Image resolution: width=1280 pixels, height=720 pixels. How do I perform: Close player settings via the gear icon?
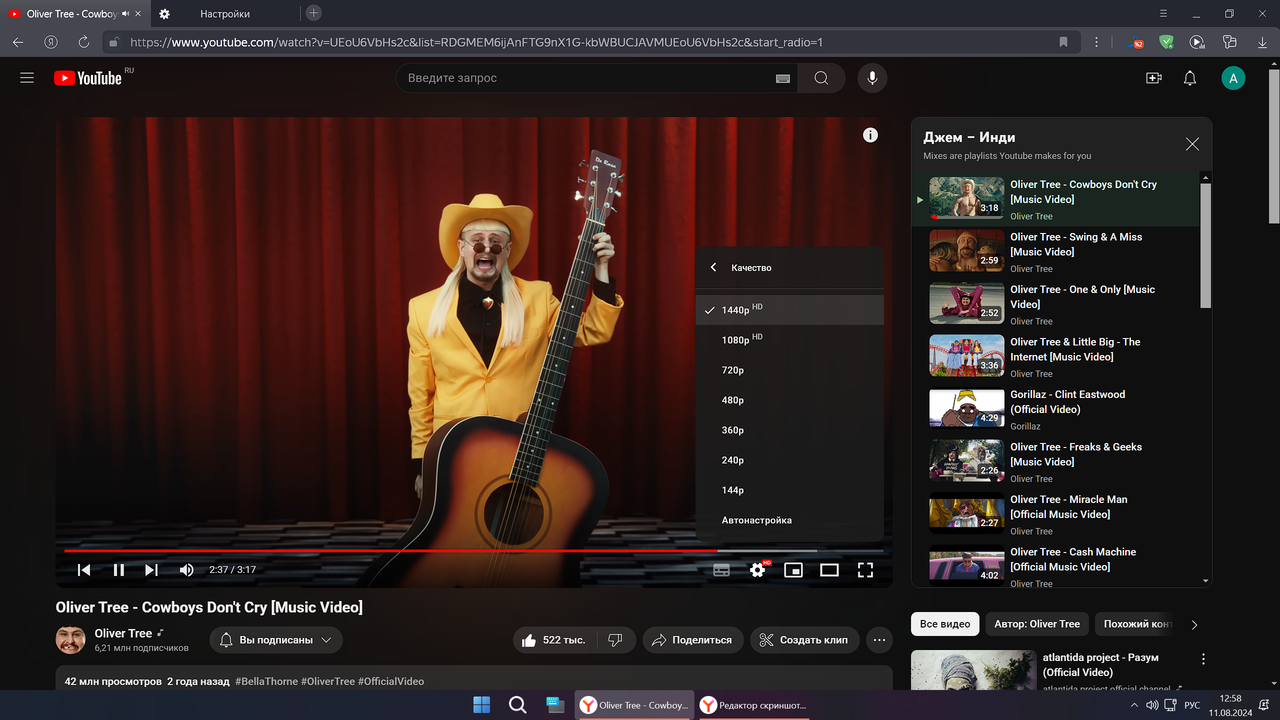pos(758,570)
